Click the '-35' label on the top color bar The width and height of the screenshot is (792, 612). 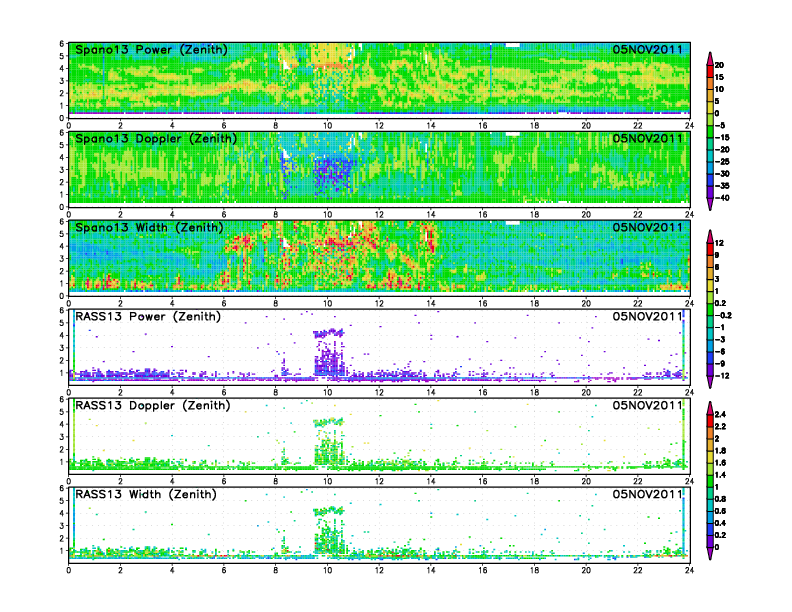(722, 186)
